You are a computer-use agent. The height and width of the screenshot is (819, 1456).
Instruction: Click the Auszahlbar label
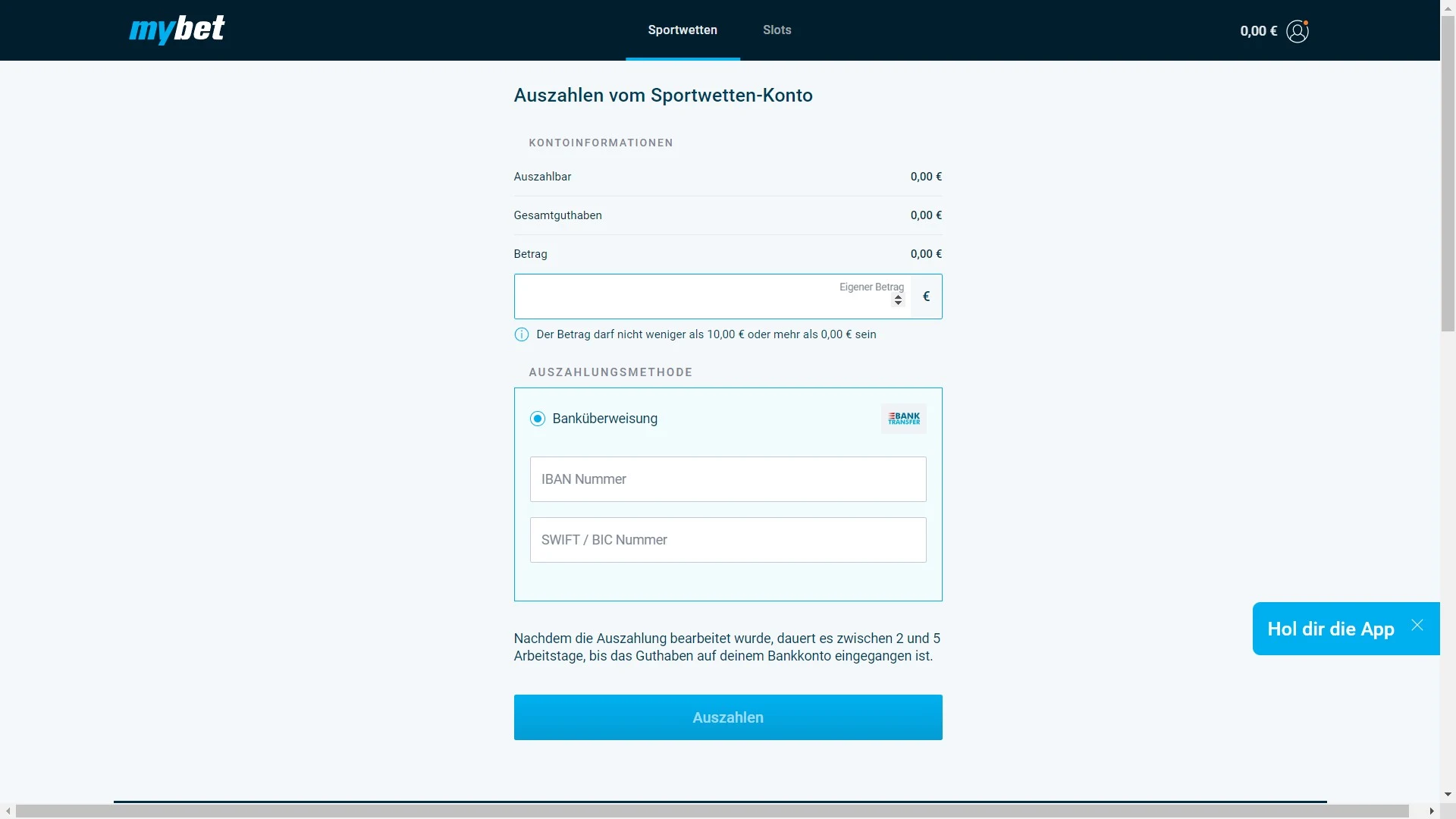click(542, 177)
